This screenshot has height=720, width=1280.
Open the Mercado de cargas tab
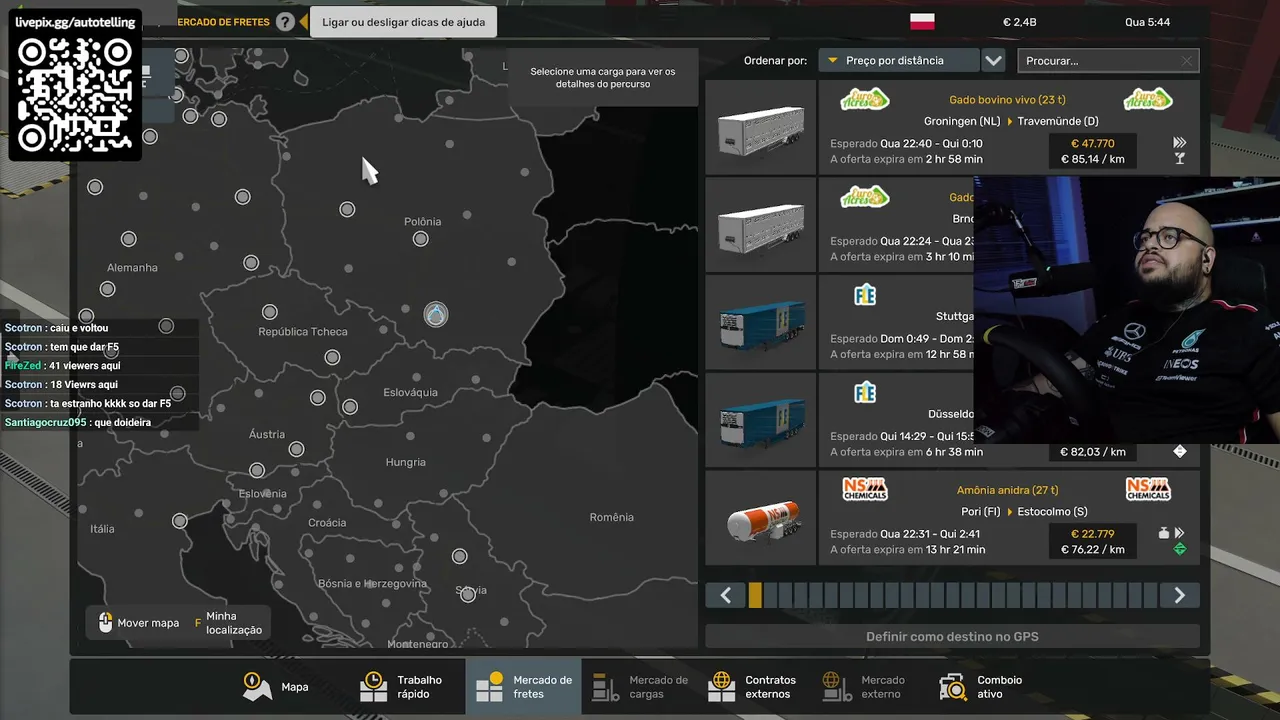tap(640, 687)
